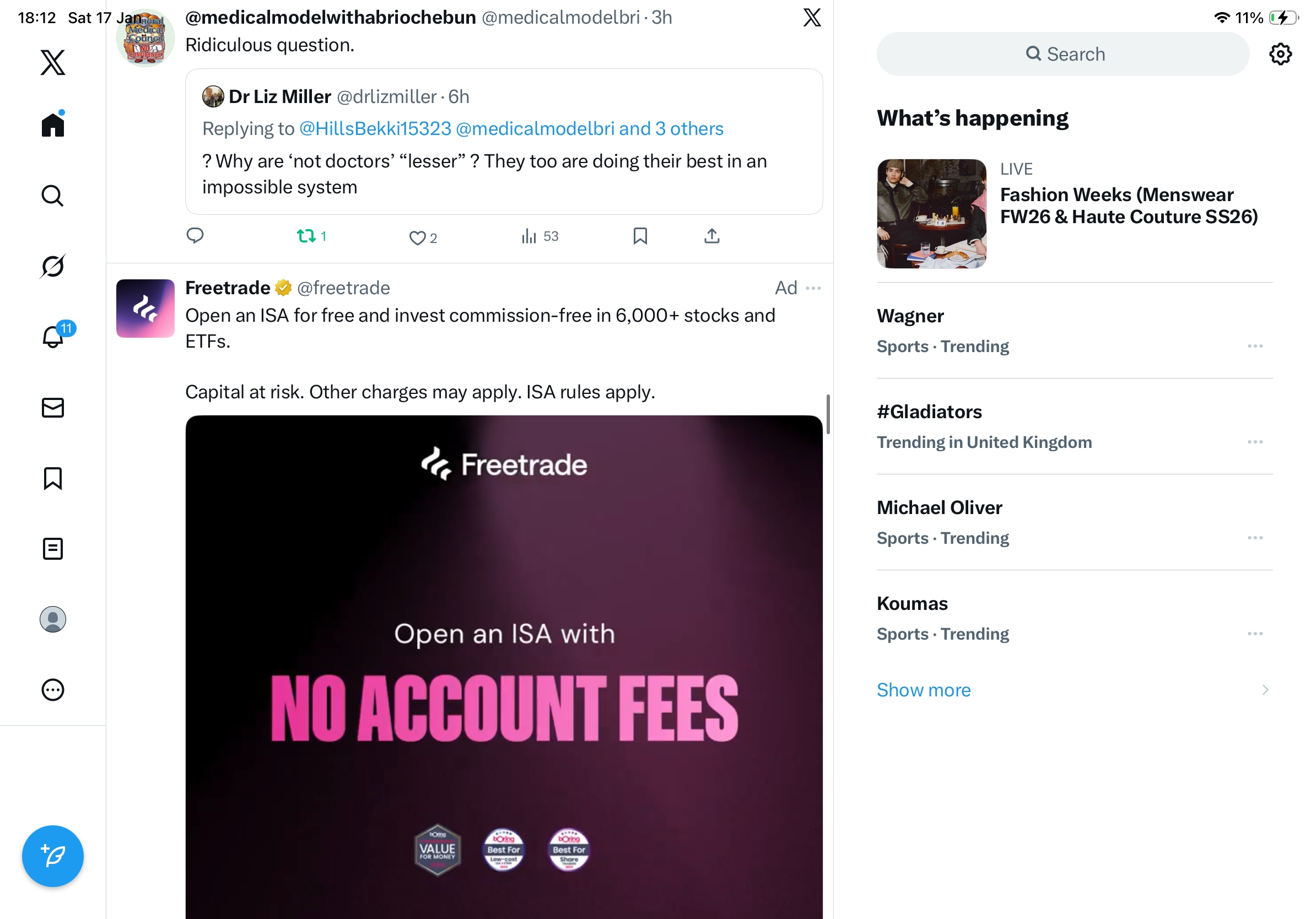Open Lists icon in sidebar

[53, 548]
